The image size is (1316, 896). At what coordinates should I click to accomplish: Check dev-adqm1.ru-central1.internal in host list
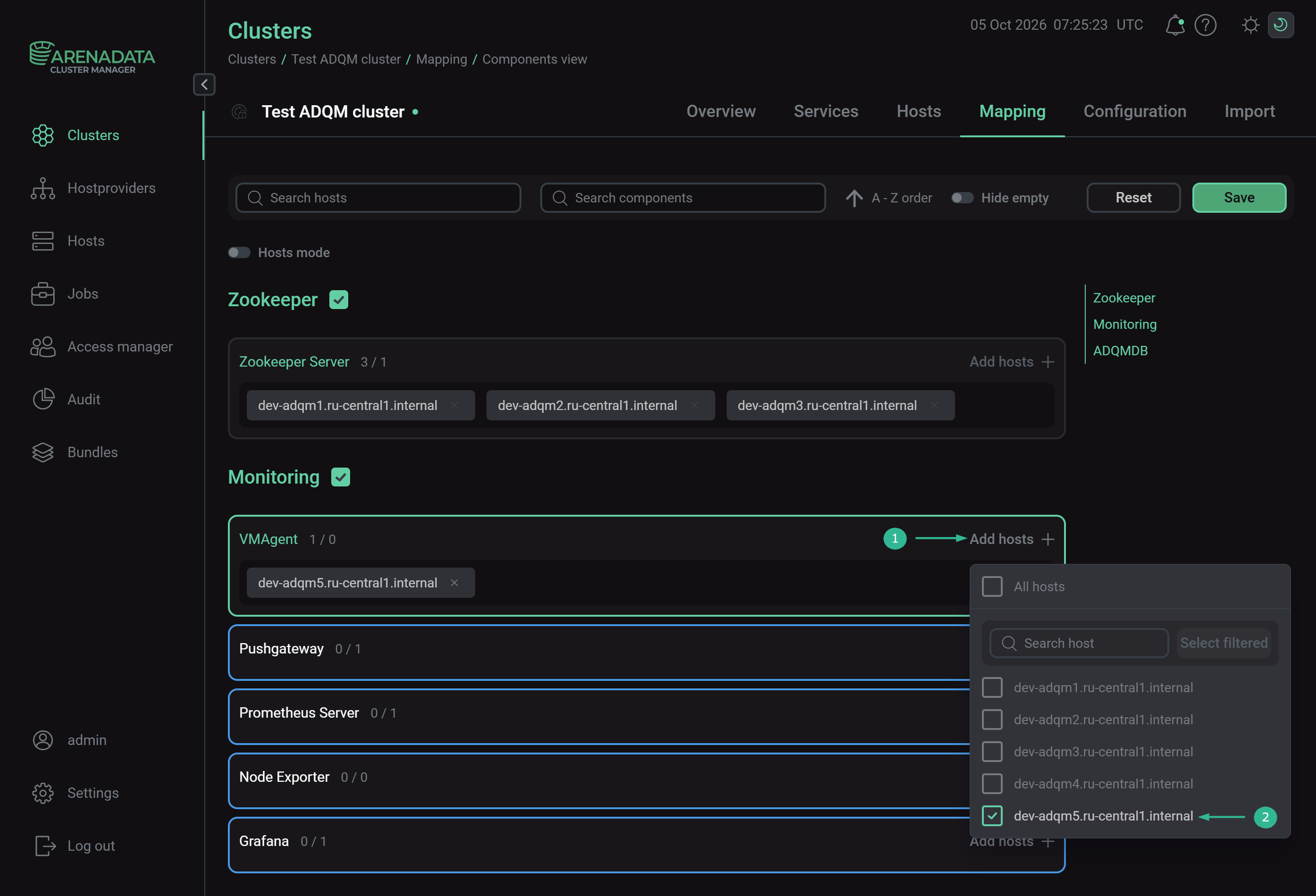click(x=992, y=687)
